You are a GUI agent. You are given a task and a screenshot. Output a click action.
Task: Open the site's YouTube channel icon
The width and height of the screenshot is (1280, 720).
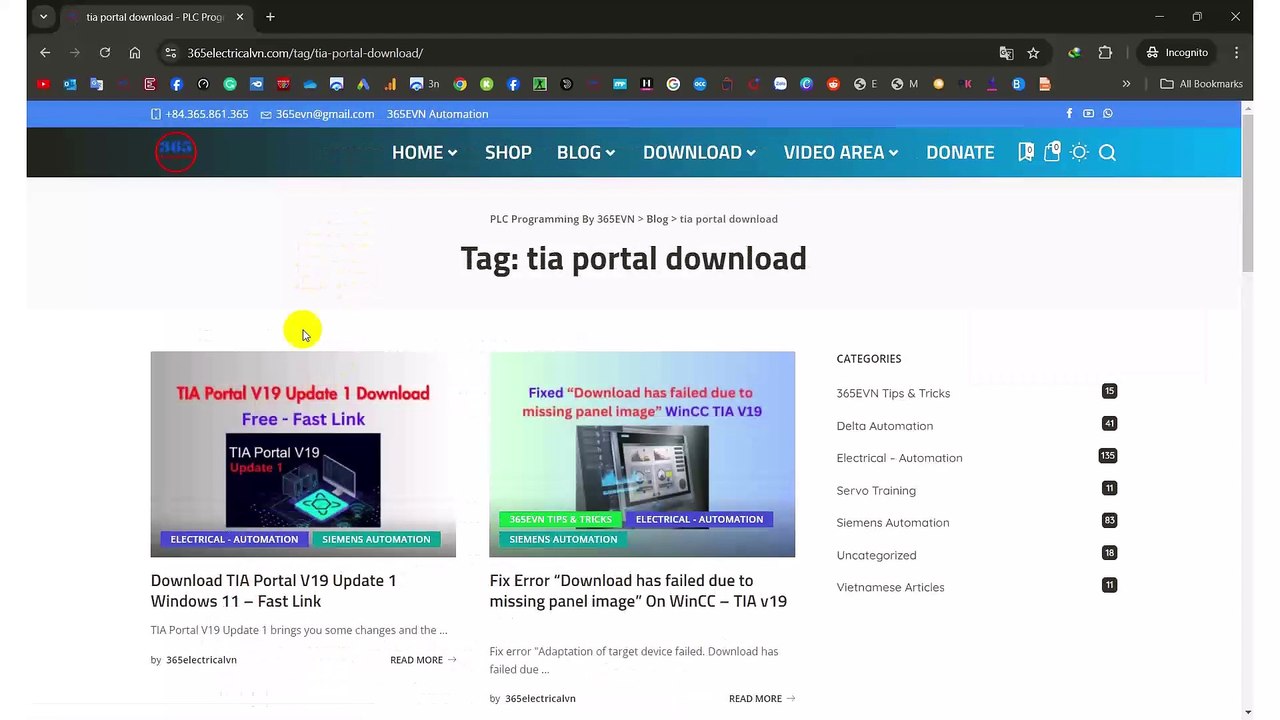[1088, 114]
